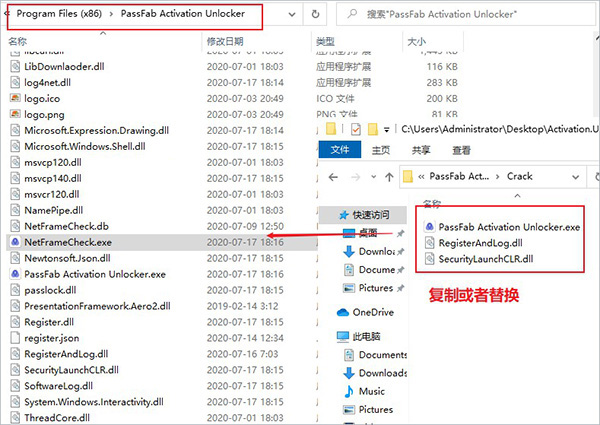Select PresentationFramework.Aero2.dll file name
Screen dimensions: 600x425
pos(97,306)
